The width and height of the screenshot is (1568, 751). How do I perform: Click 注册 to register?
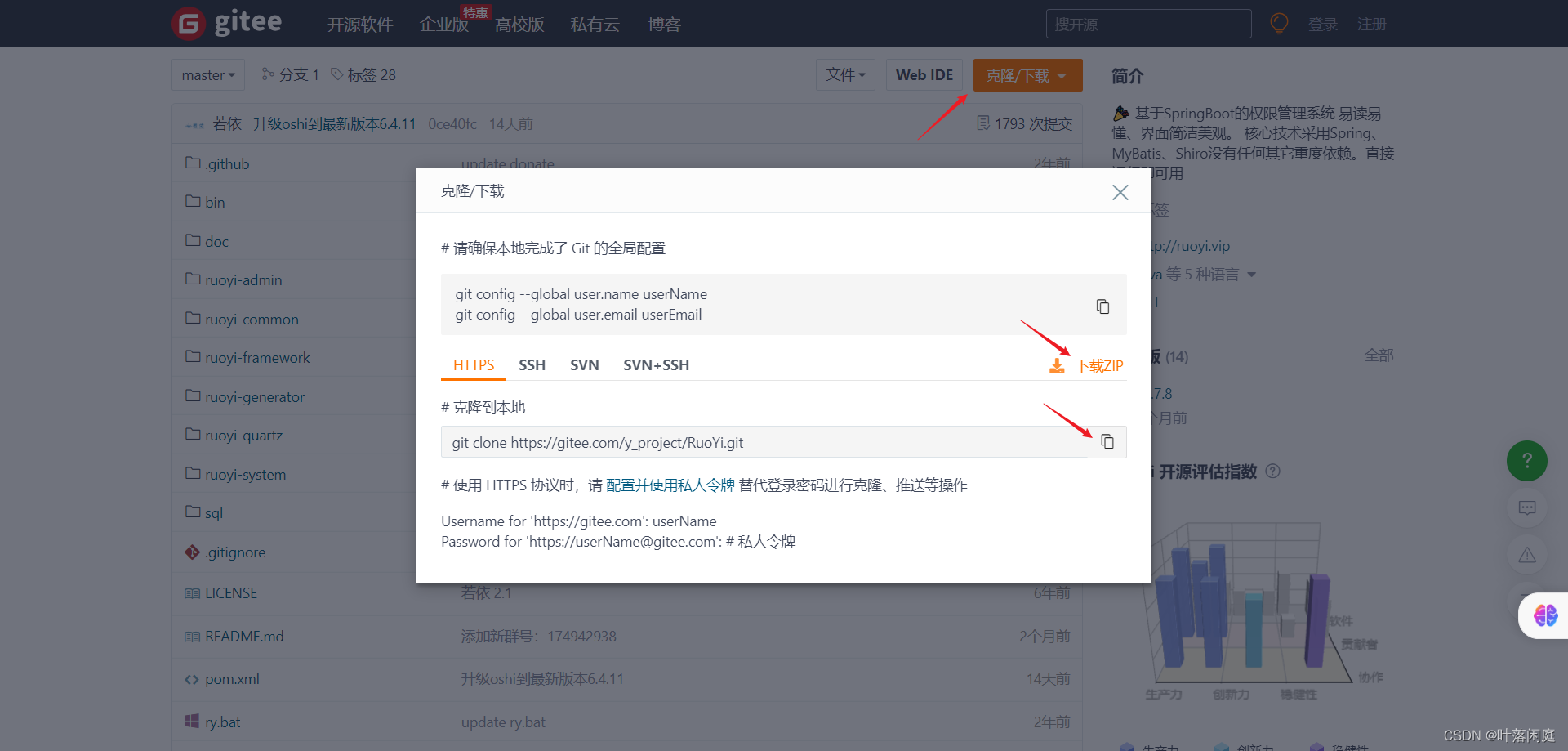(1372, 25)
